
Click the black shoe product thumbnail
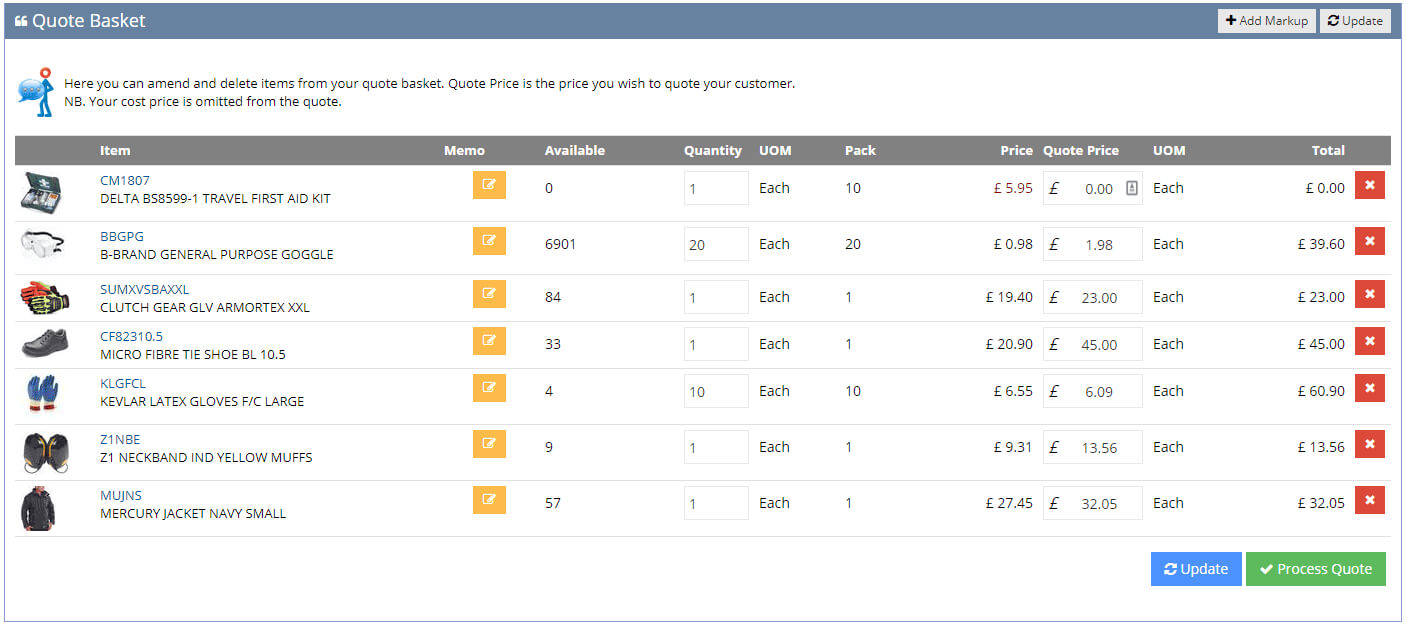[45, 343]
